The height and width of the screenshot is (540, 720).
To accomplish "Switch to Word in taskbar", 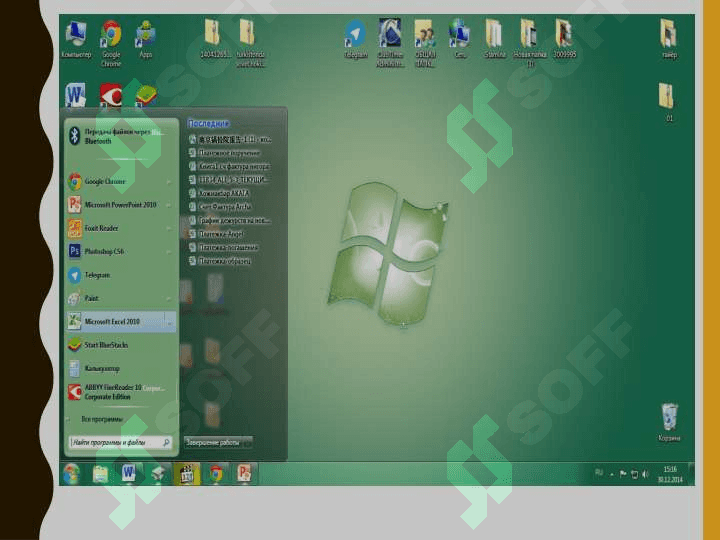I will click(x=129, y=474).
